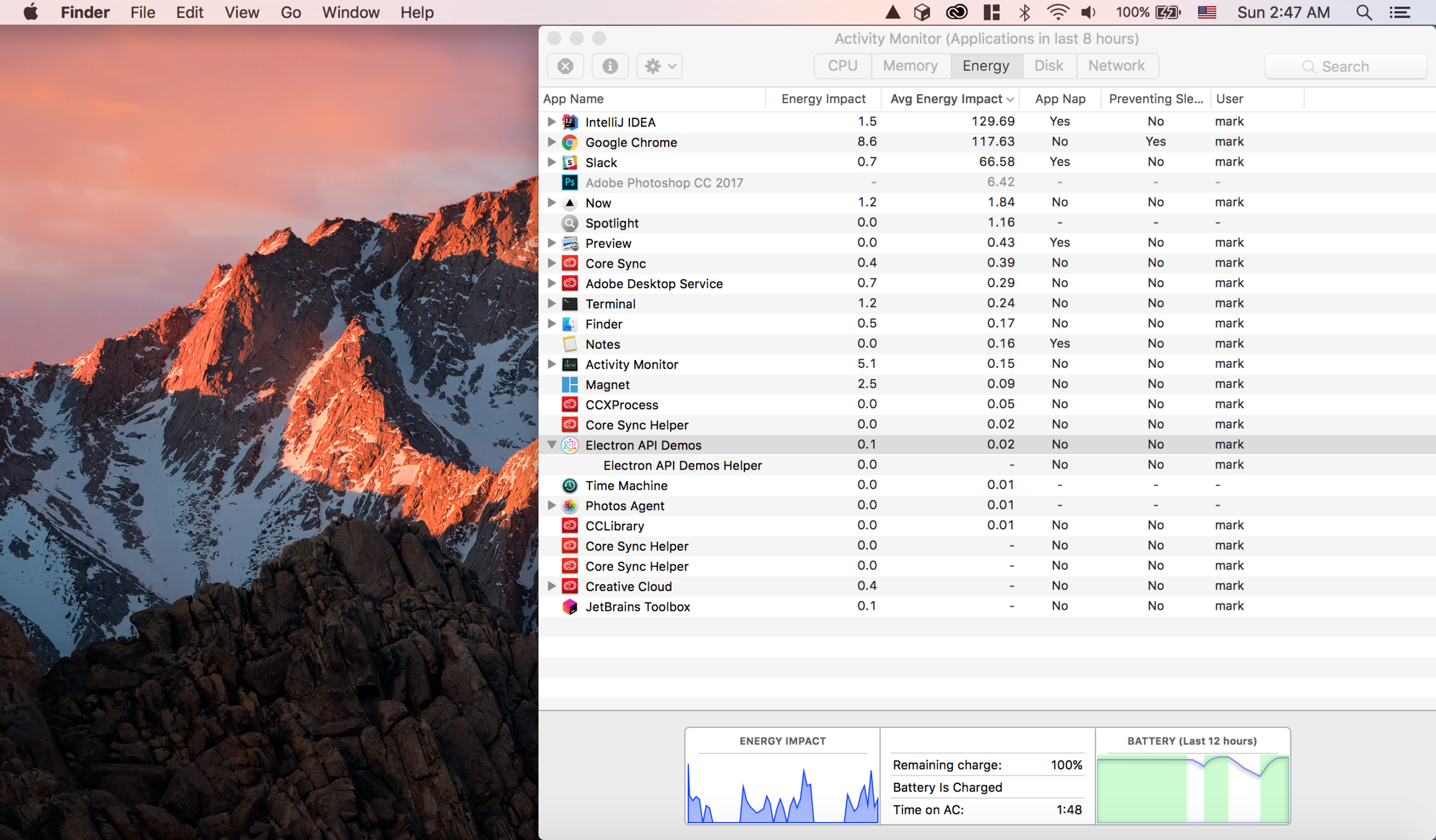Click the Magnet app icon in list
Viewport: 1436px width, 840px height.
coord(570,385)
